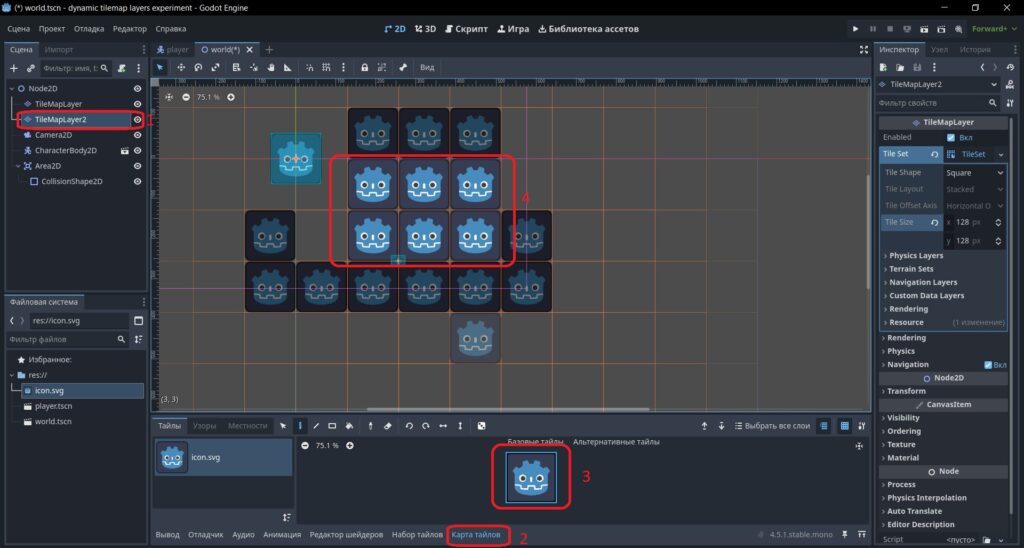1024x548 pixels.
Task: Click the Альтернативные тайлы label
Action: [x=616, y=442]
